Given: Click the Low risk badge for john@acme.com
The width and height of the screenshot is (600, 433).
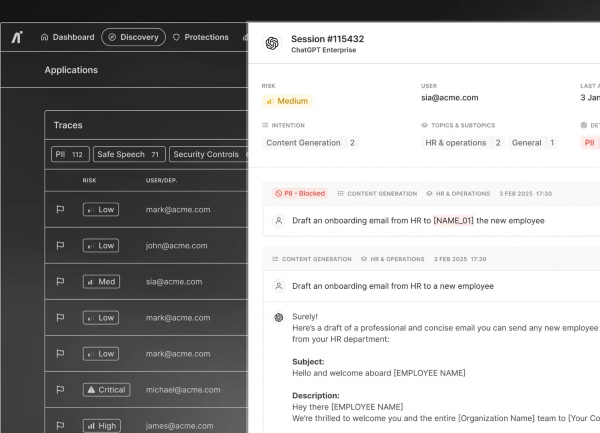Looking at the screenshot, I should click(x=101, y=246).
